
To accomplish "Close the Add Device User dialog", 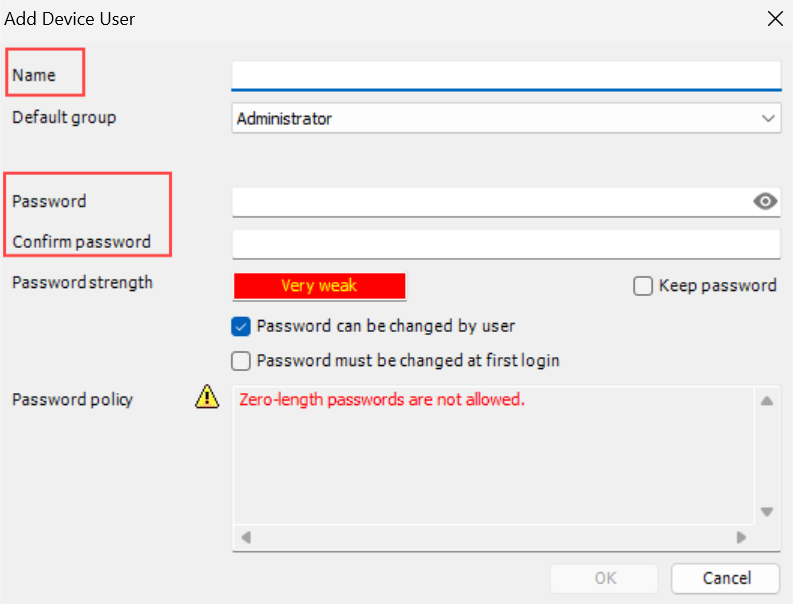I will [775, 19].
